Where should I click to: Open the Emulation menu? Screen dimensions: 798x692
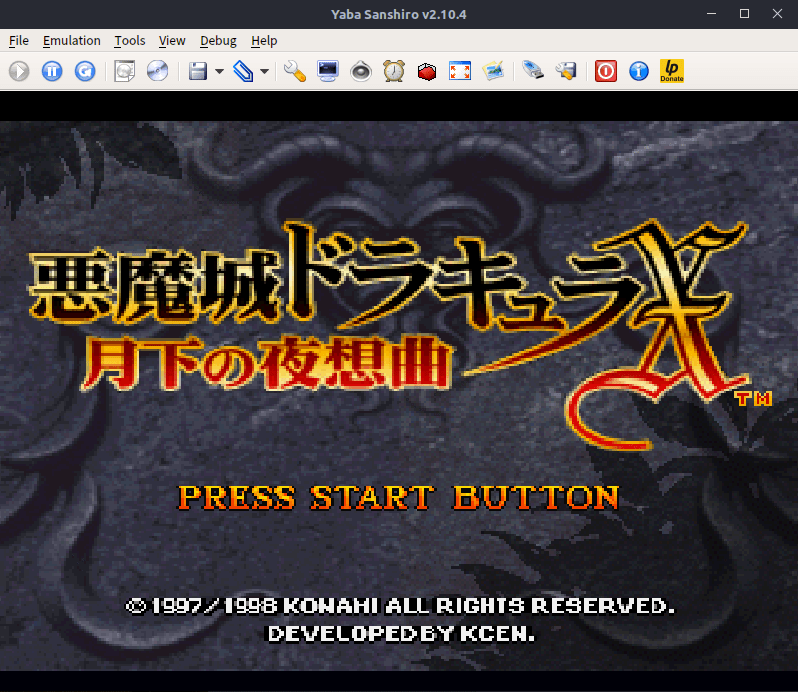pos(72,41)
